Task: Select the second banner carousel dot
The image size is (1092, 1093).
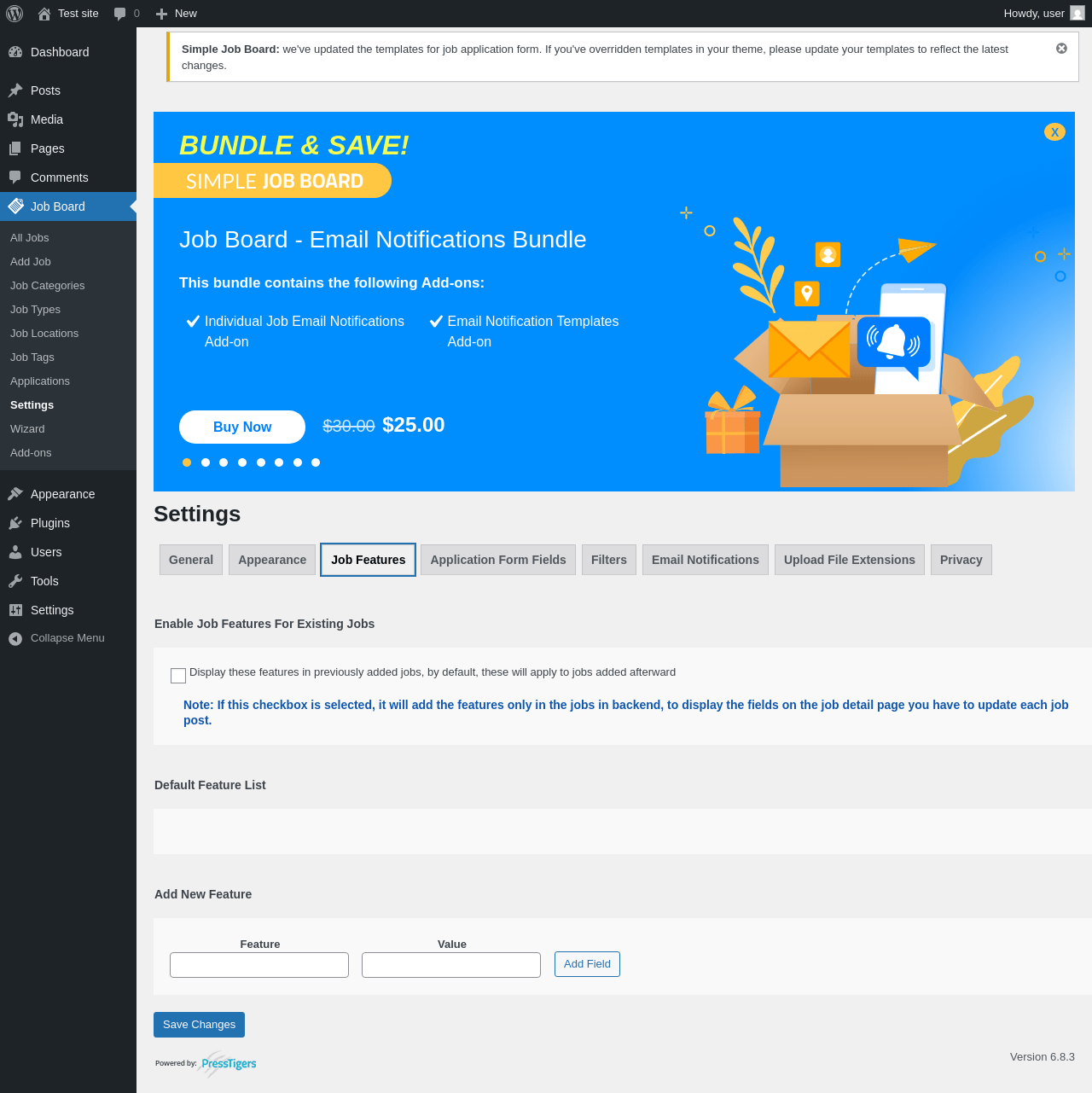Action: [206, 462]
